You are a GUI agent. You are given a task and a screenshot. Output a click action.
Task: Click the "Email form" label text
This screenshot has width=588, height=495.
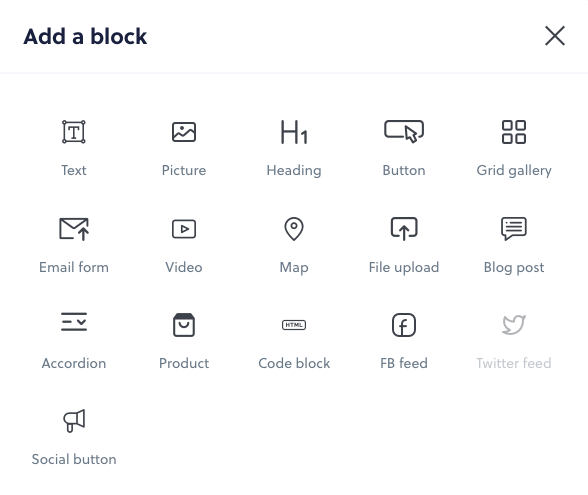click(x=74, y=267)
